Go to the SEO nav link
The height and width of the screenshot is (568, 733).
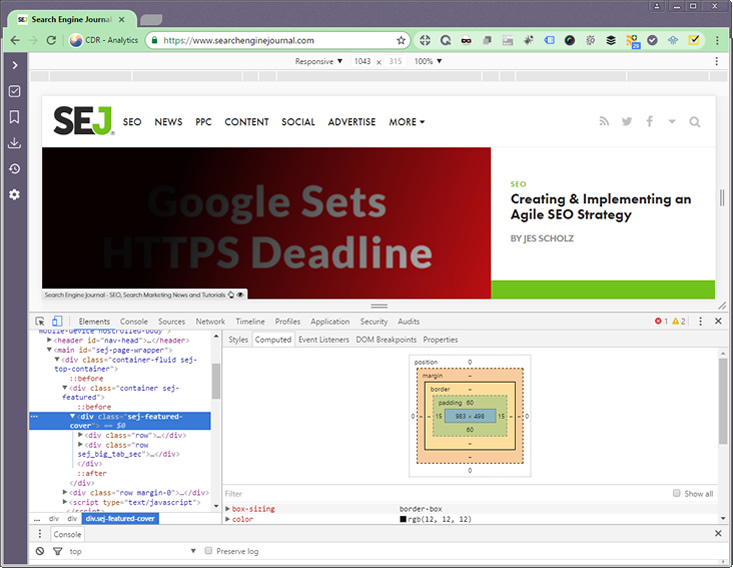click(132, 122)
